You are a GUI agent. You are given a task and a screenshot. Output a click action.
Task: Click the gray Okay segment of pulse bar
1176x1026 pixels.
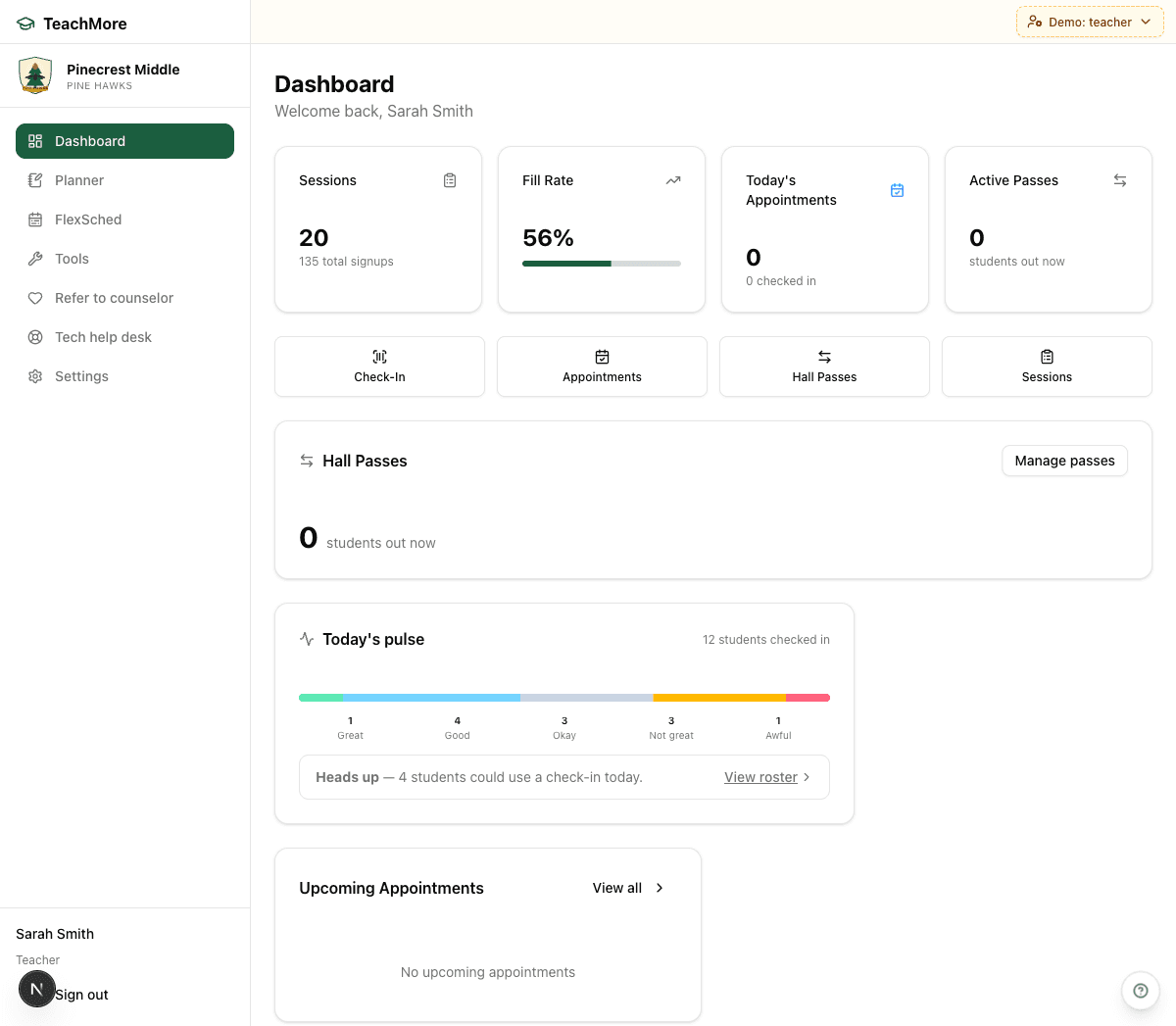[587, 698]
